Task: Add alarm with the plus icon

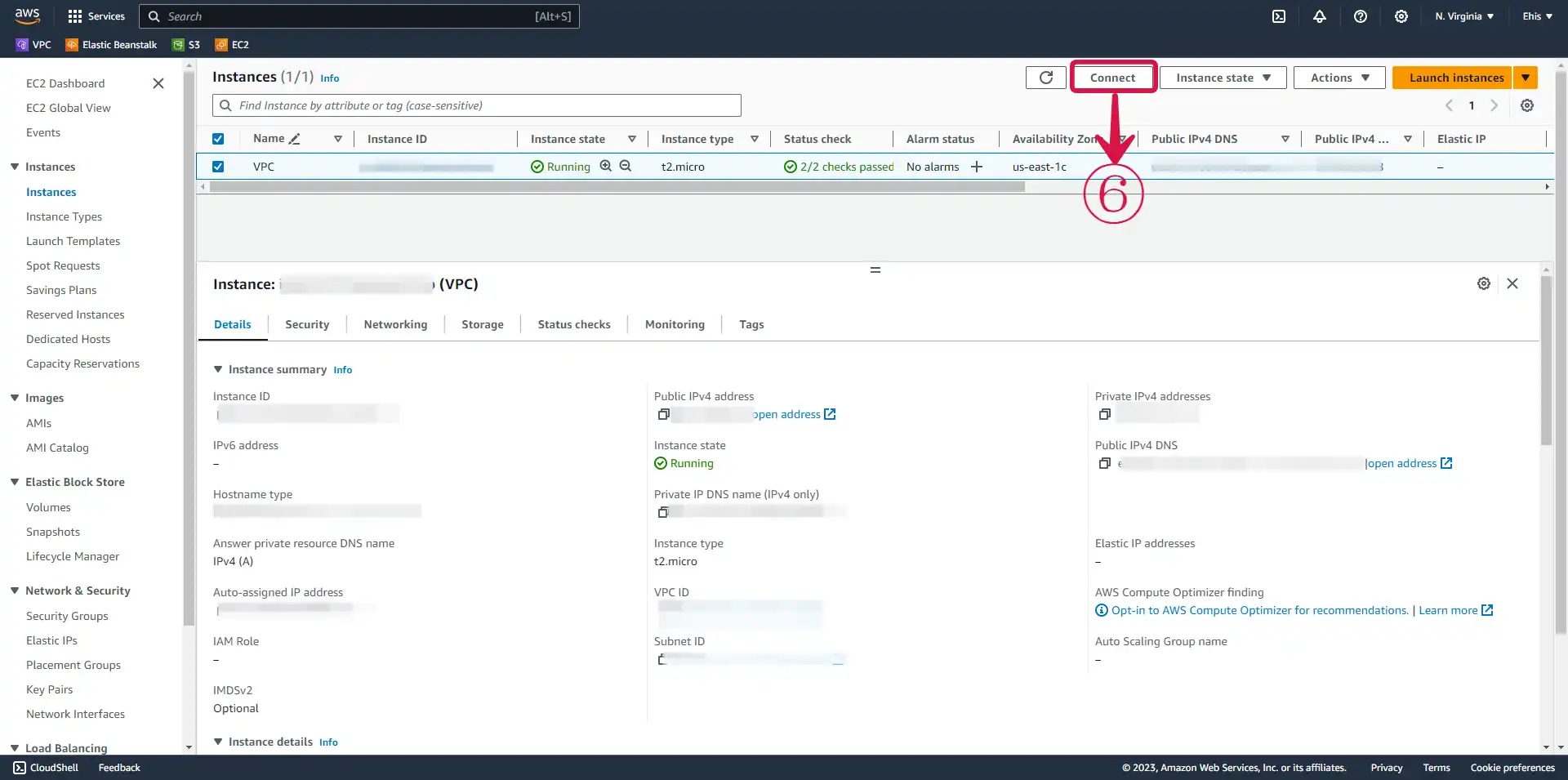Action: 977,167
